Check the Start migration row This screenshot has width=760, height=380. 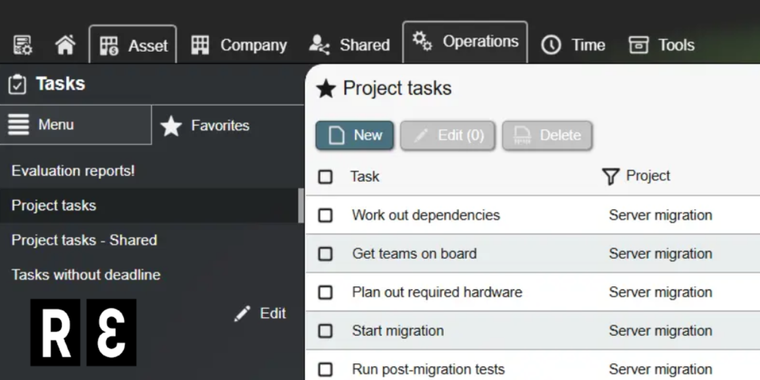(x=325, y=331)
